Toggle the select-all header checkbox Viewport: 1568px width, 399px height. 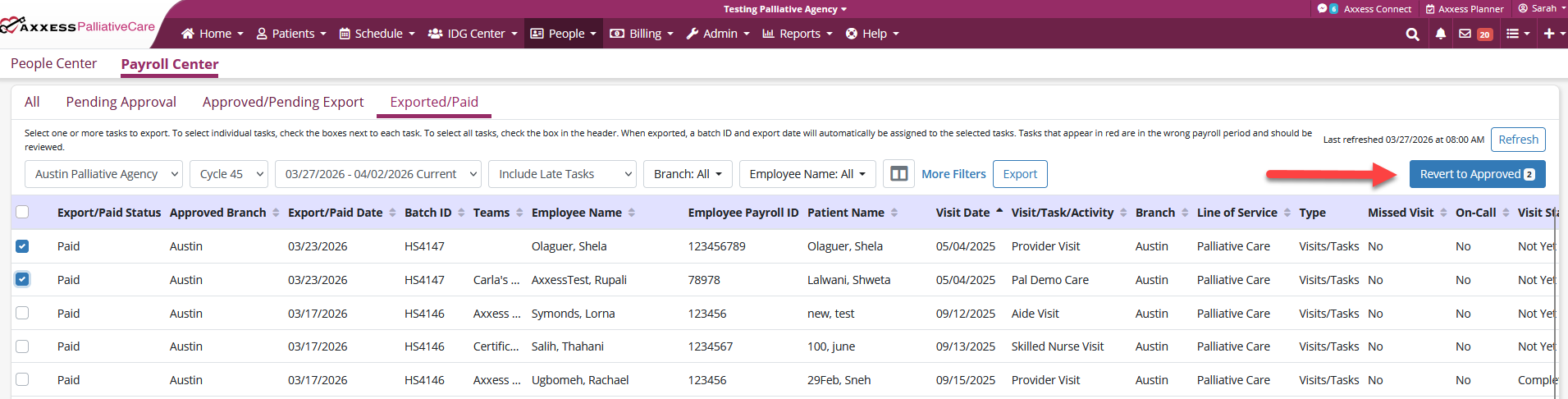pyautogui.click(x=22, y=213)
